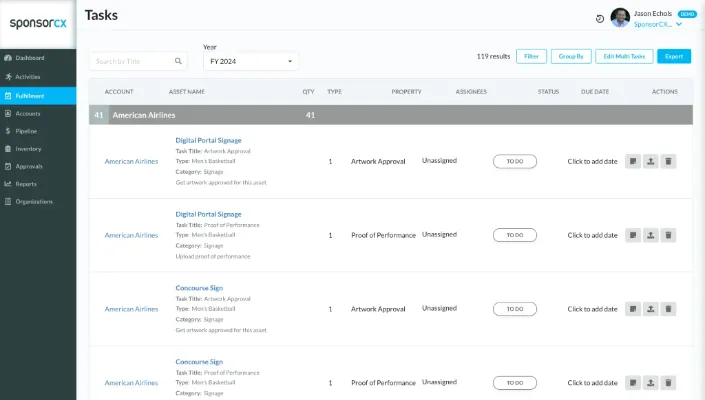The height and width of the screenshot is (400, 705).
Task: Open notes icon for Digital Portal Proof of Performance
Action: (633, 235)
